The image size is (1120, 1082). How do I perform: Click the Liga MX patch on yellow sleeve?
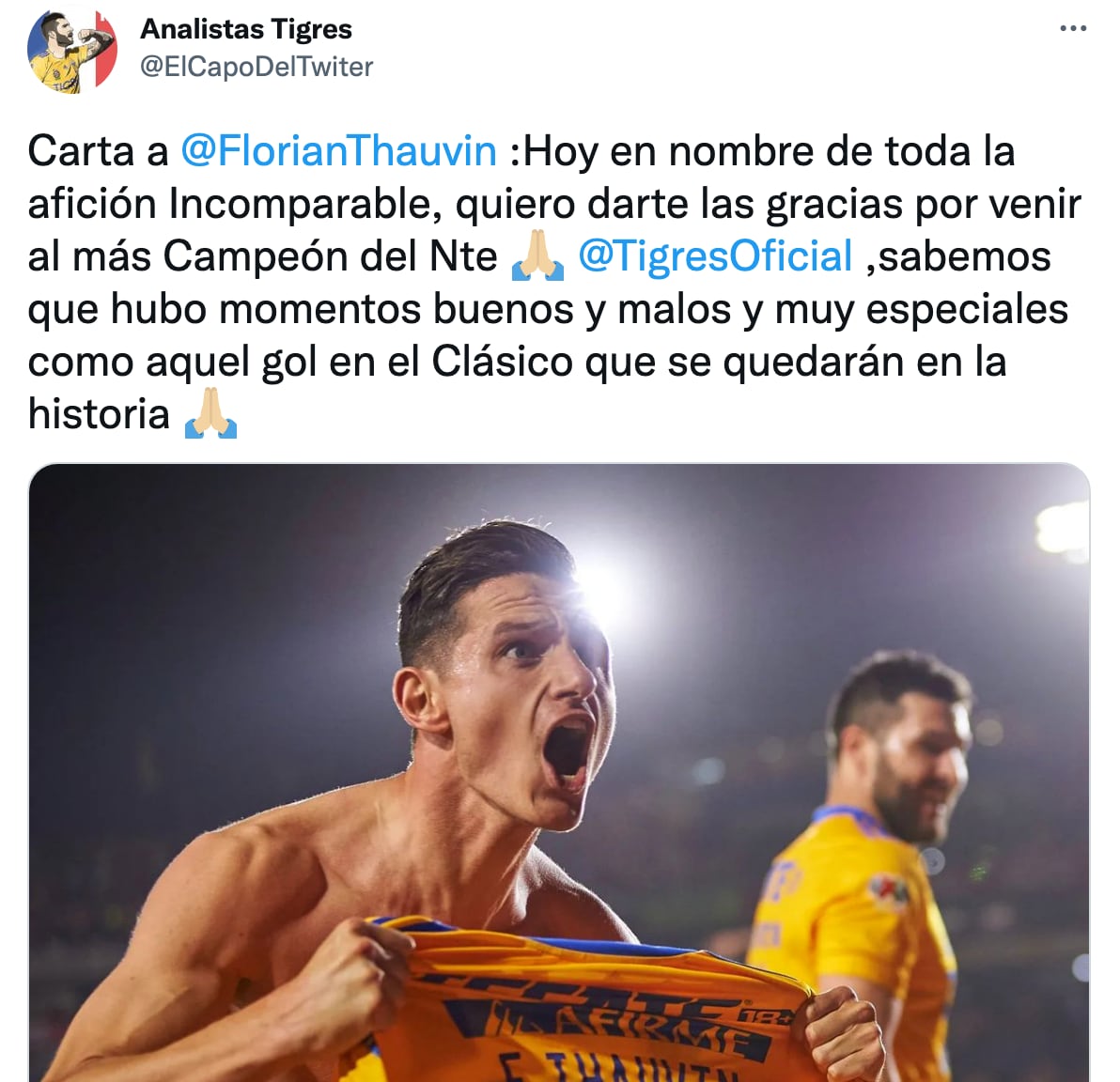888,889
